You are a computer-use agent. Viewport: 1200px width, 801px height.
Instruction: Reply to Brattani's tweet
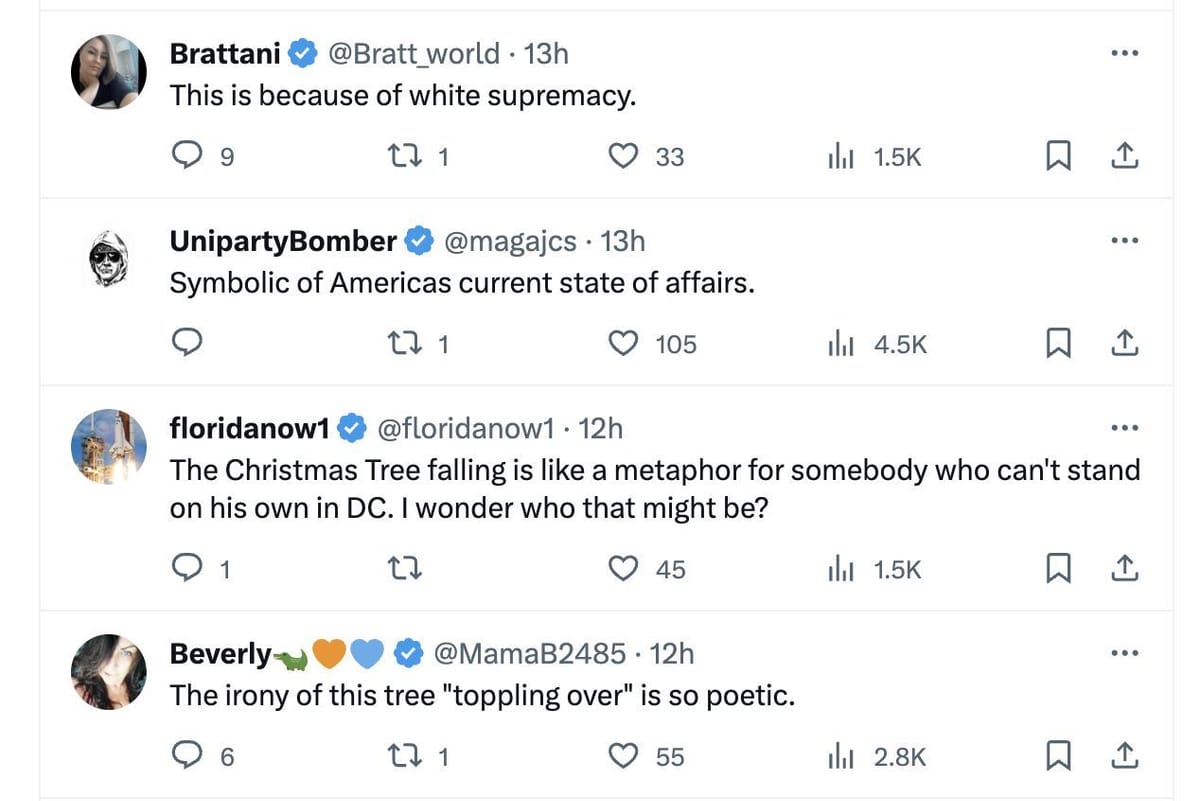187,156
